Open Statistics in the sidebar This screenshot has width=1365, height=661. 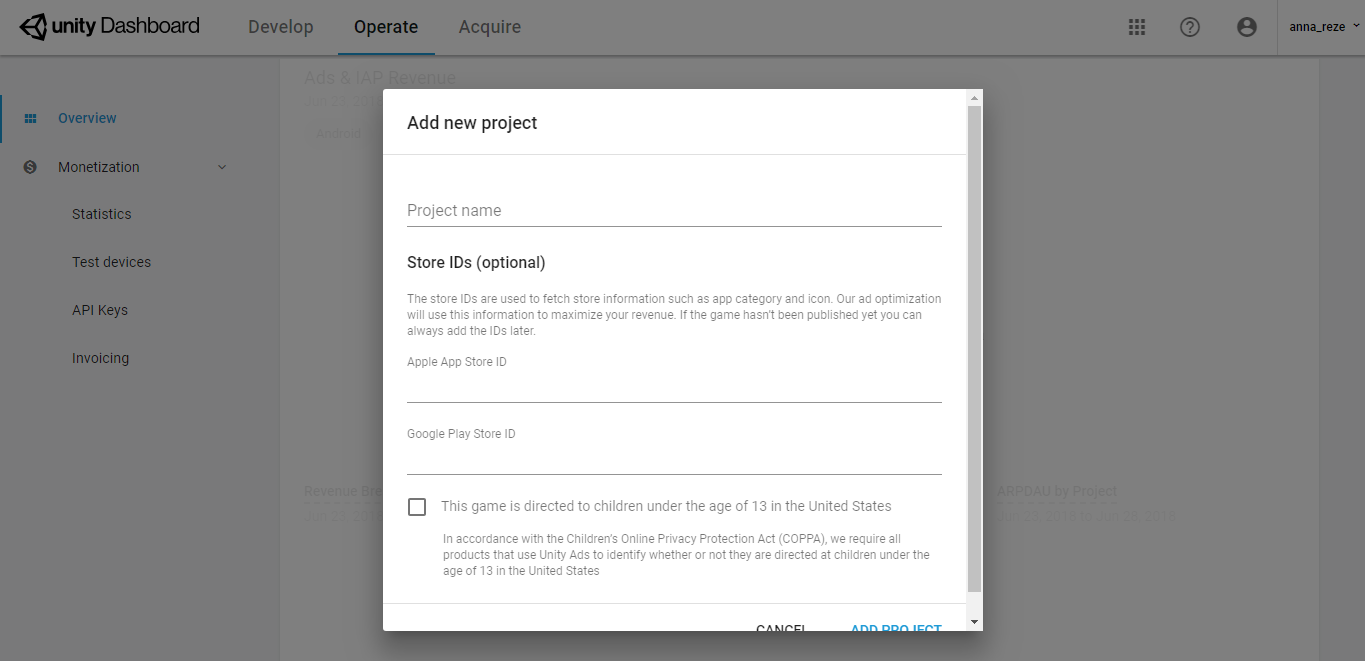pos(102,214)
